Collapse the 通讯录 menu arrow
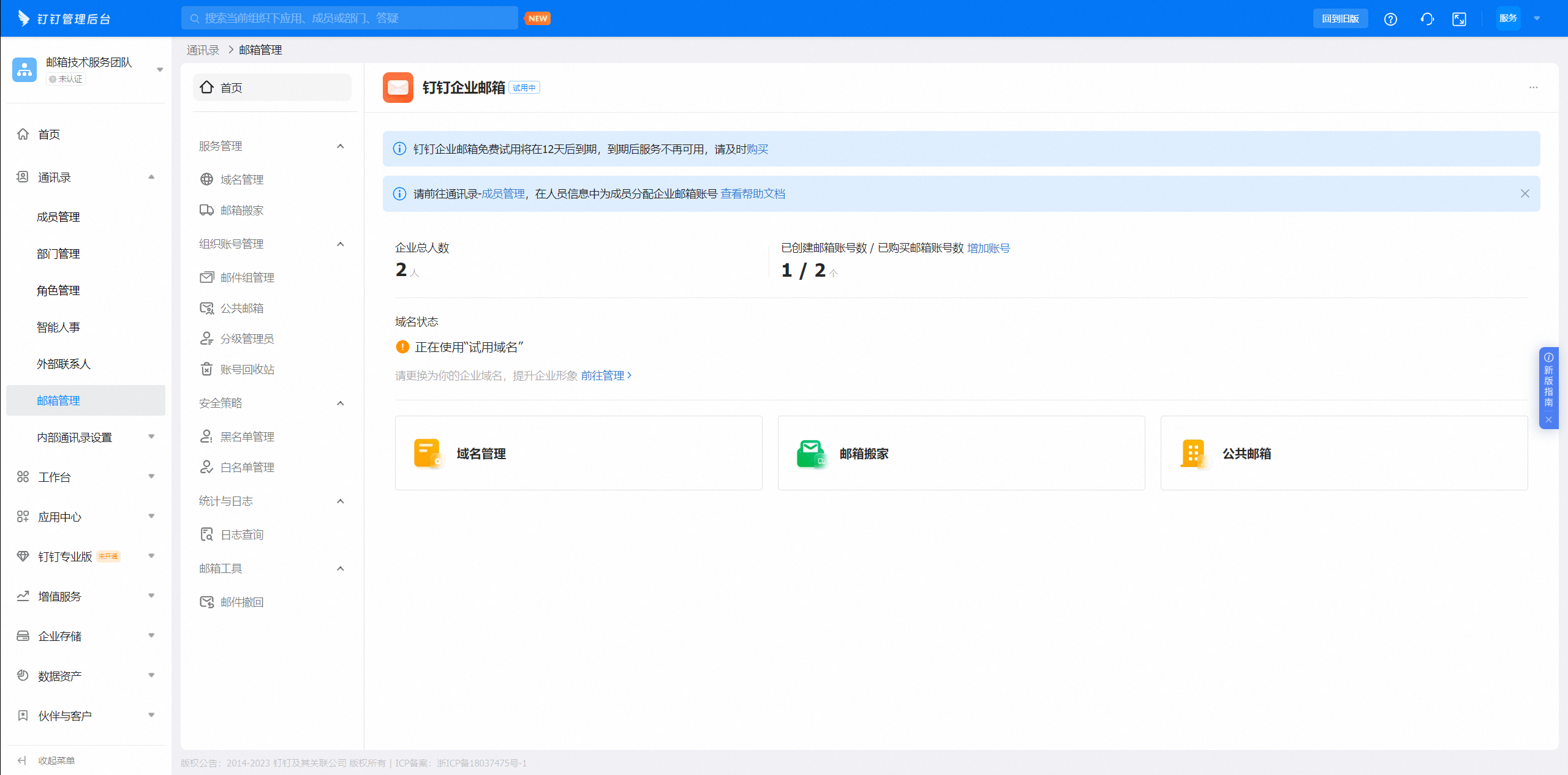1568x775 pixels. coord(151,177)
